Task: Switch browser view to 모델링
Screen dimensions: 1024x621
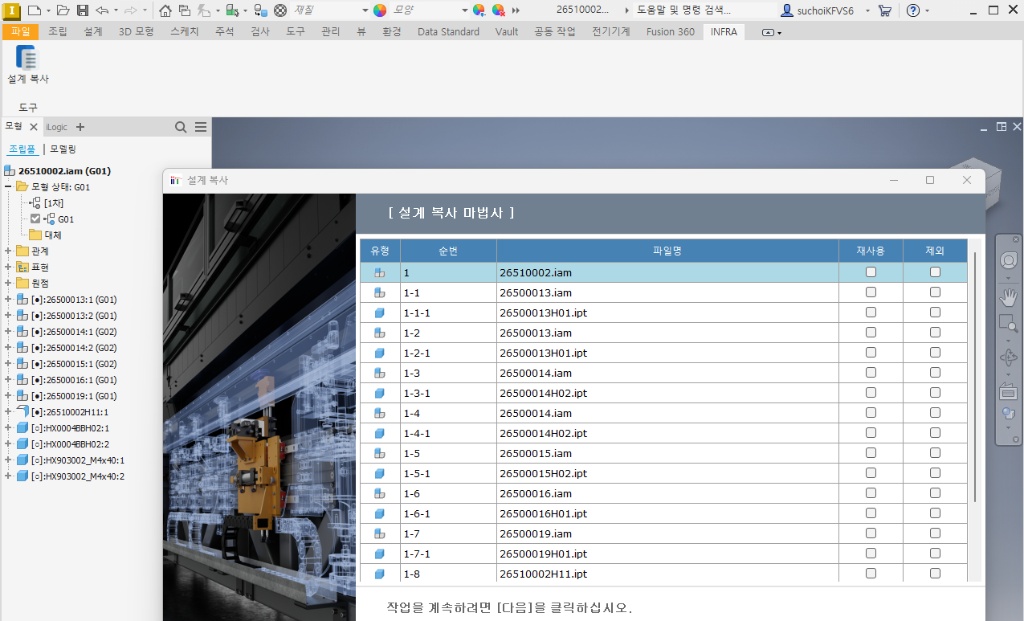Action: 63,149
